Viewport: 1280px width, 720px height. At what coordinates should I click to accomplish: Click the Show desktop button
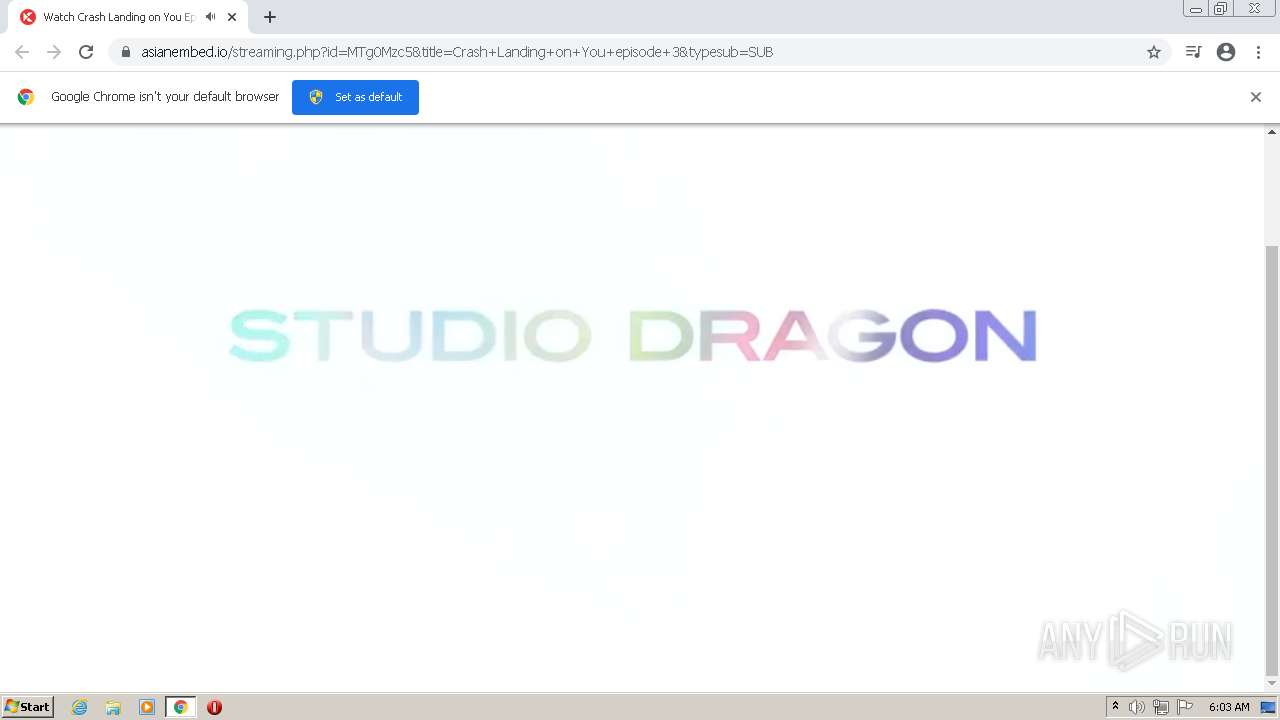(x=1269, y=707)
